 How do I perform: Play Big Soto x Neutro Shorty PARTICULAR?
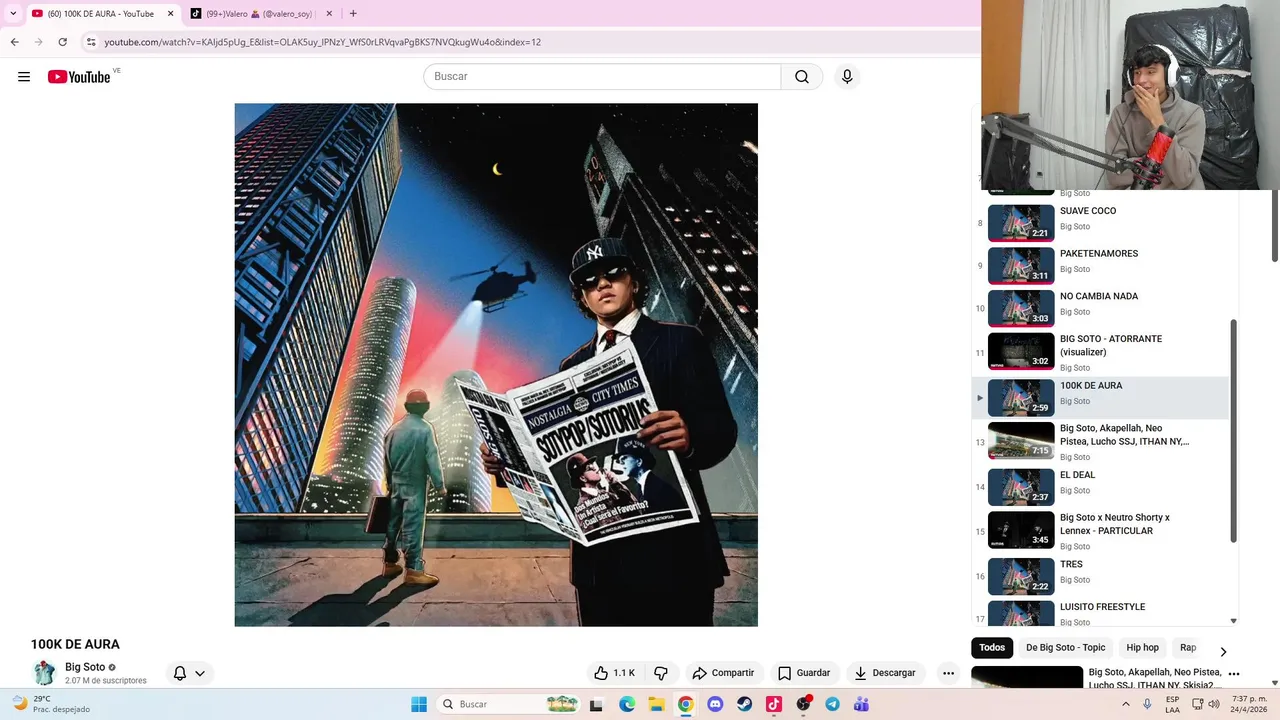click(1100, 531)
